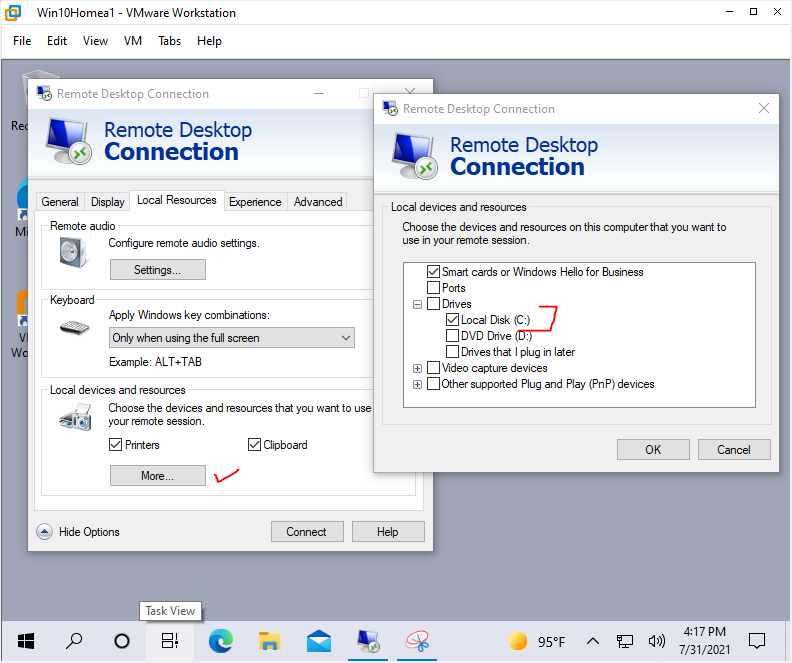
Task: Click the keyboard icon in Keyboard section
Action: [x=74, y=328]
